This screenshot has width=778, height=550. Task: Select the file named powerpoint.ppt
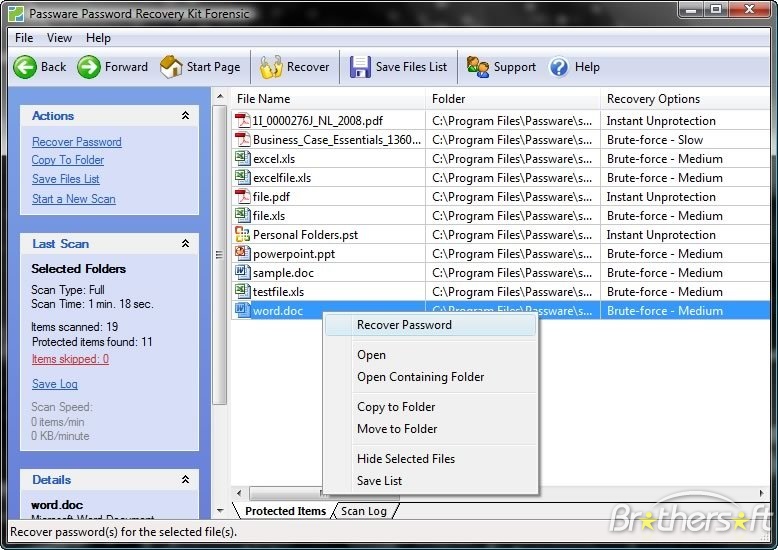pos(294,254)
